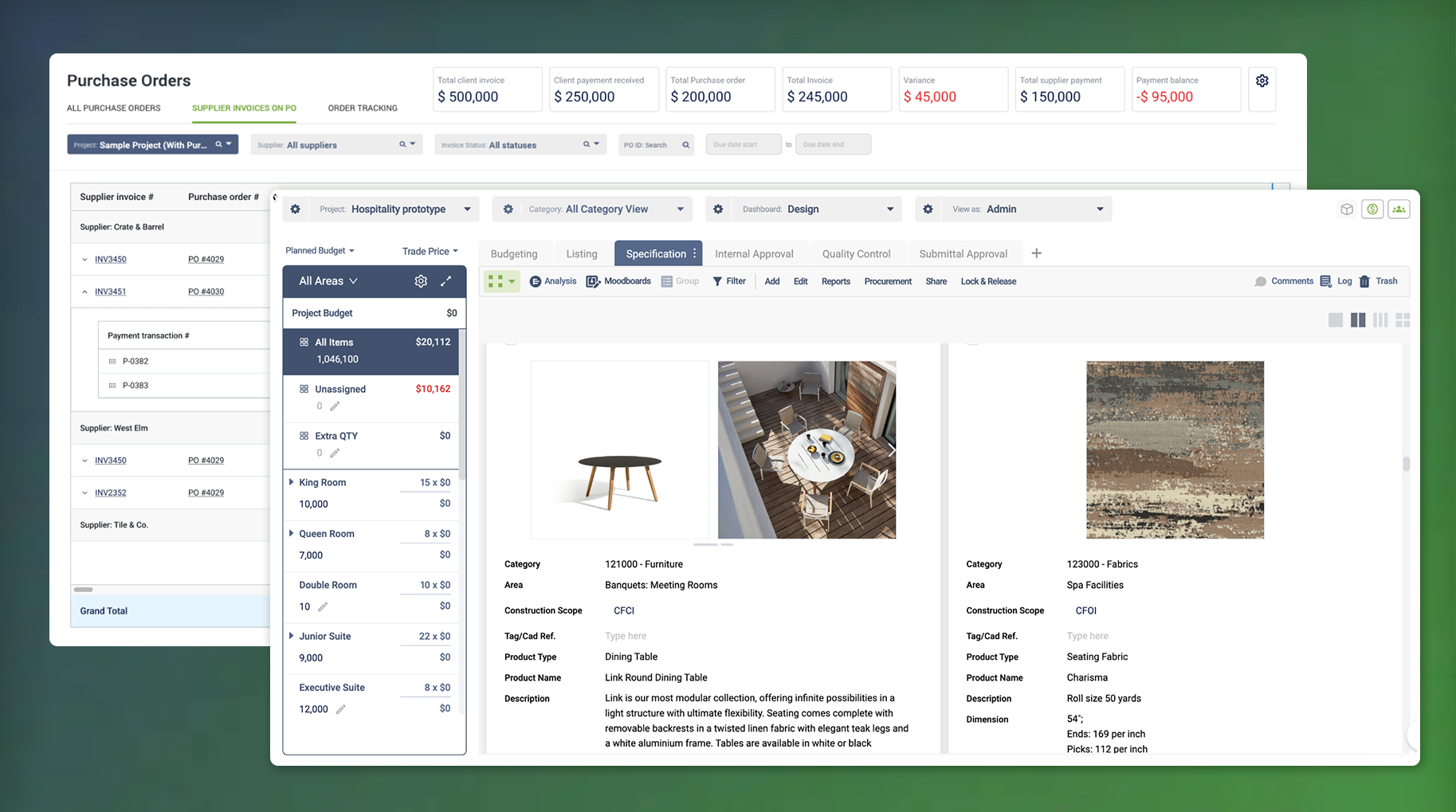Click the Filter funnel icon
The width and height of the screenshot is (1456, 812).
pyautogui.click(x=717, y=281)
